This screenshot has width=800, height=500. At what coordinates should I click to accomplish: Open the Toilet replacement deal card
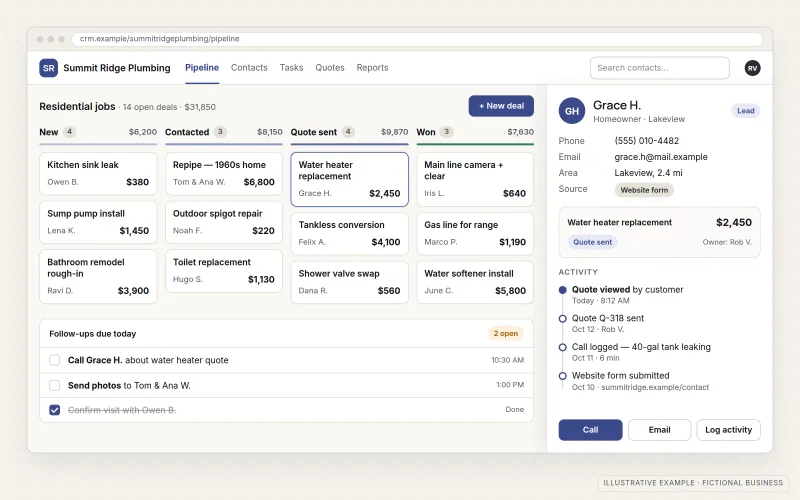(223, 271)
